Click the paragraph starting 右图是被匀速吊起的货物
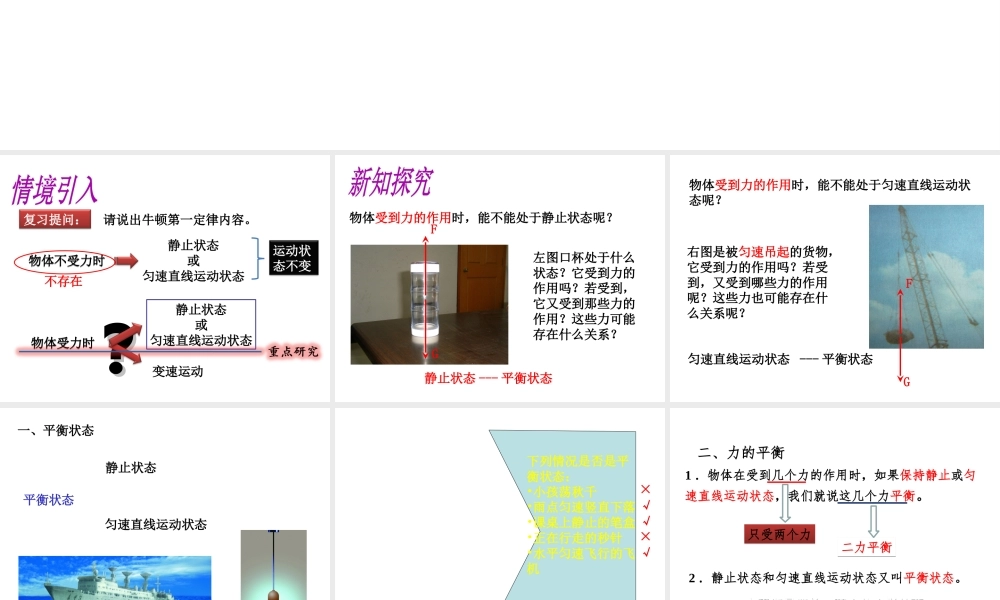The image size is (1000, 600). (760, 282)
